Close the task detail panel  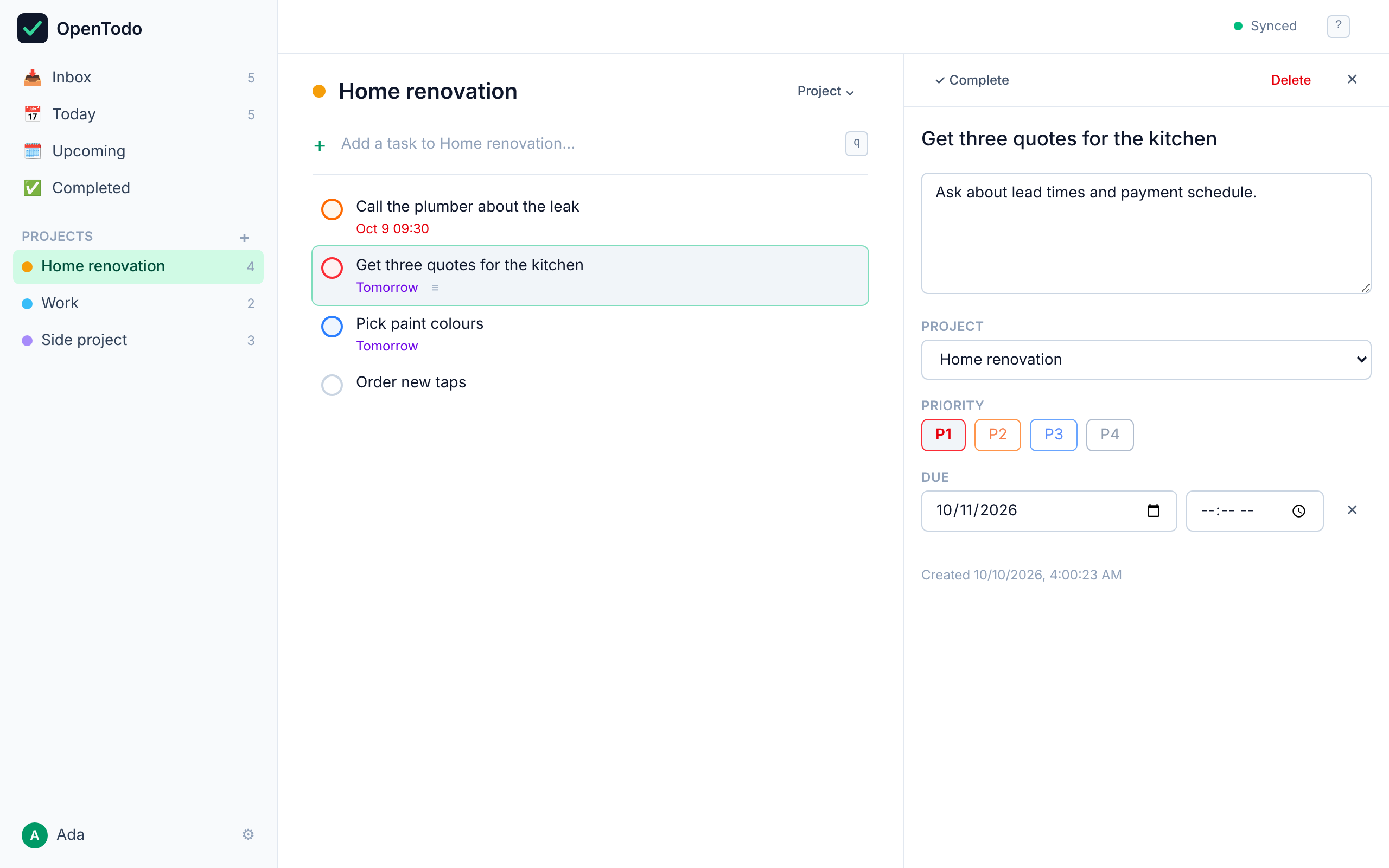[1352, 79]
